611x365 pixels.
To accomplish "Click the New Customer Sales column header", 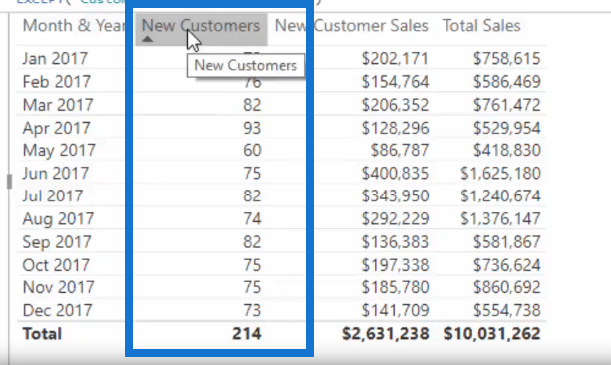I will click(x=351, y=26).
